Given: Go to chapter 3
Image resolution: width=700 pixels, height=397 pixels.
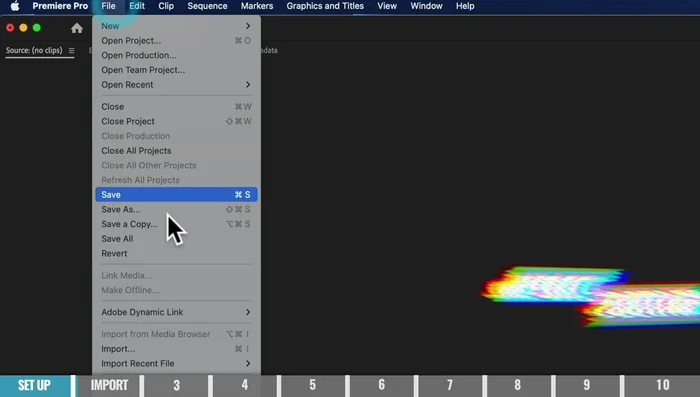Looking at the screenshot, I should point(176,385).
